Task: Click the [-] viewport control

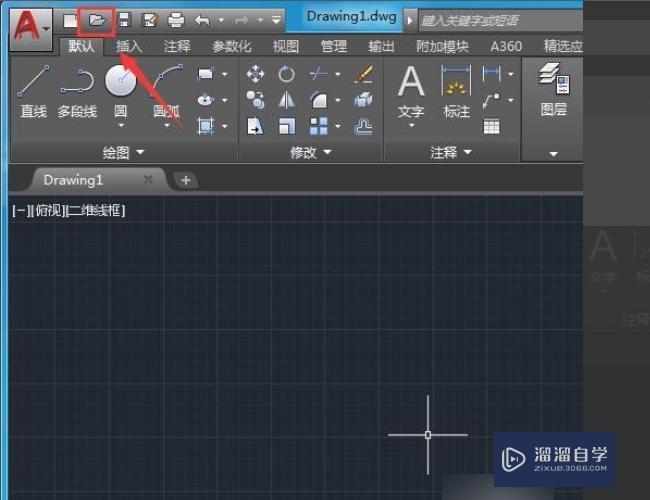Action: pyautogui.click(x=20, y=211)
